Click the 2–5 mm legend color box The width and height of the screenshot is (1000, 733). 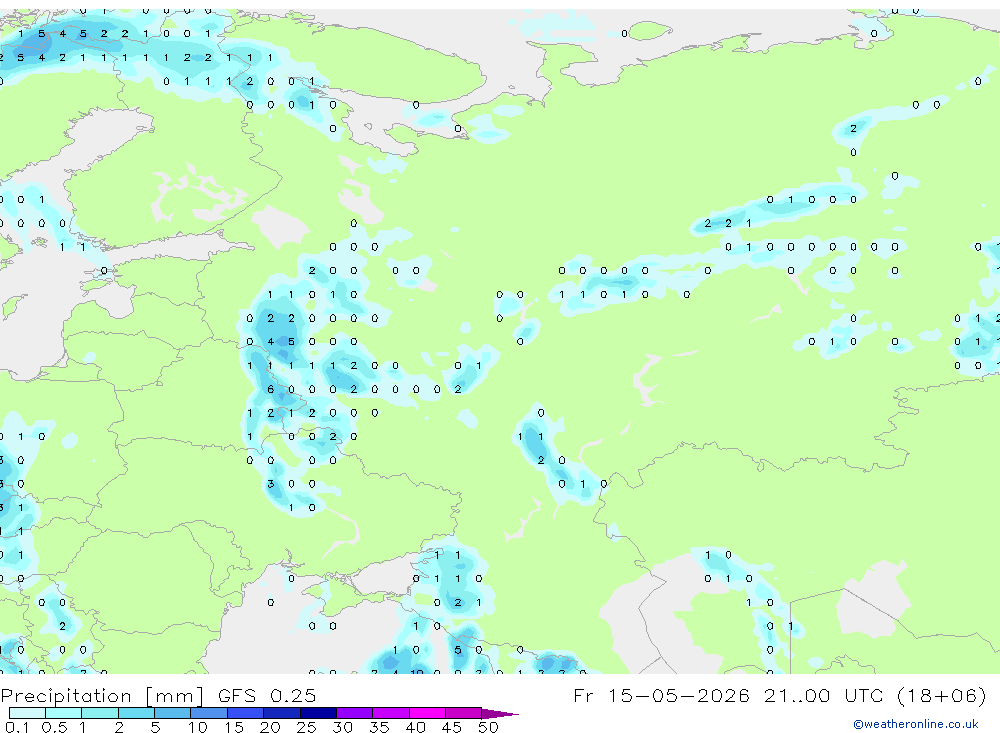(136, 713)
